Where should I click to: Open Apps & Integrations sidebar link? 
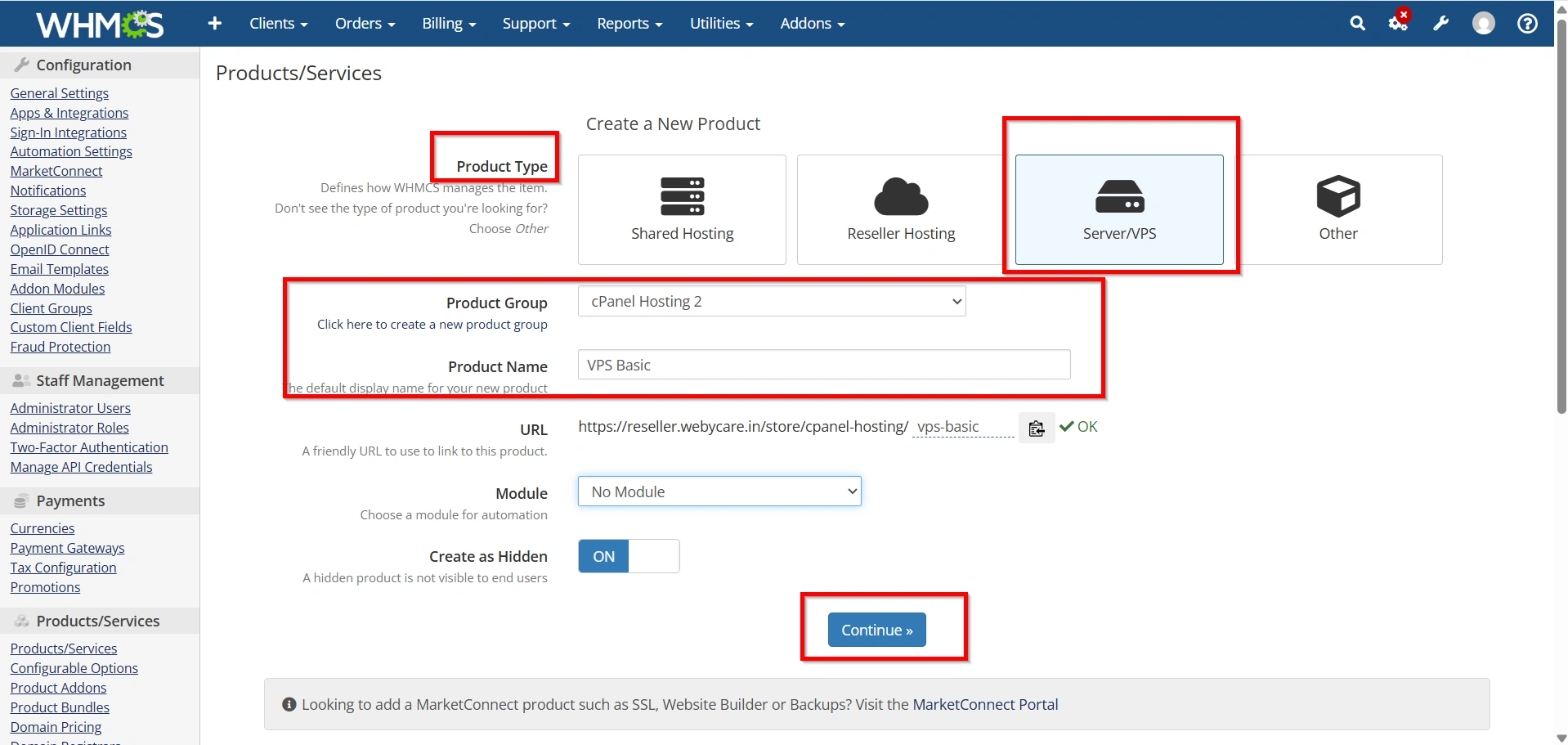point(69,113)
